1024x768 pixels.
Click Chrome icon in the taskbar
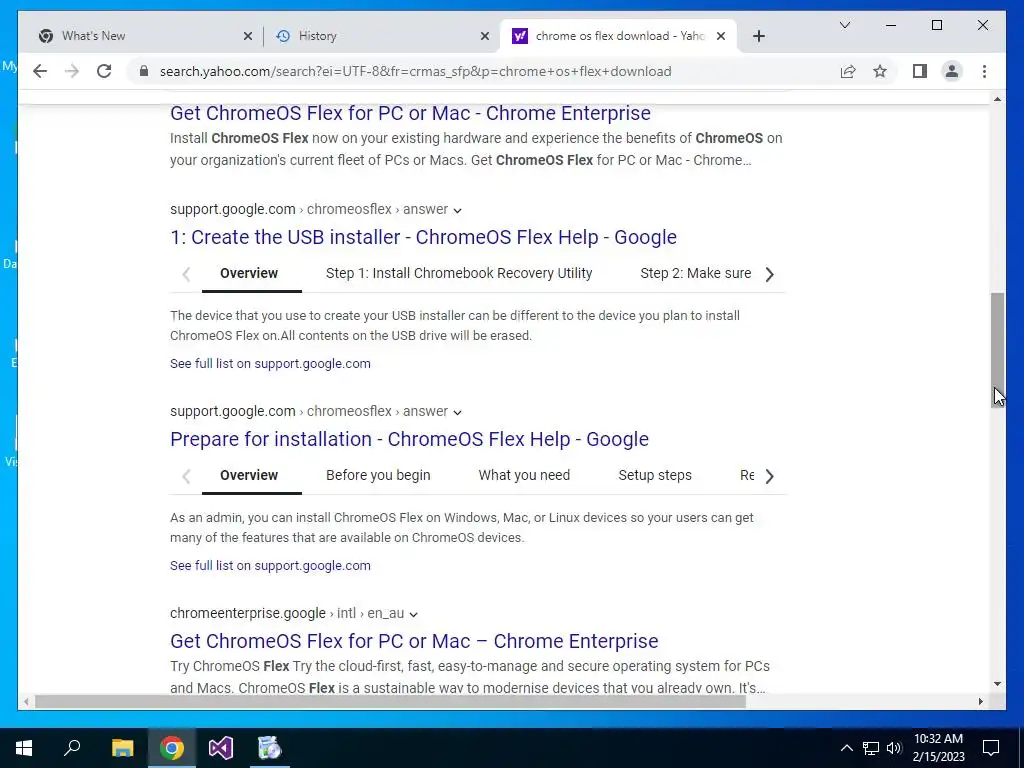click(172, 748)
